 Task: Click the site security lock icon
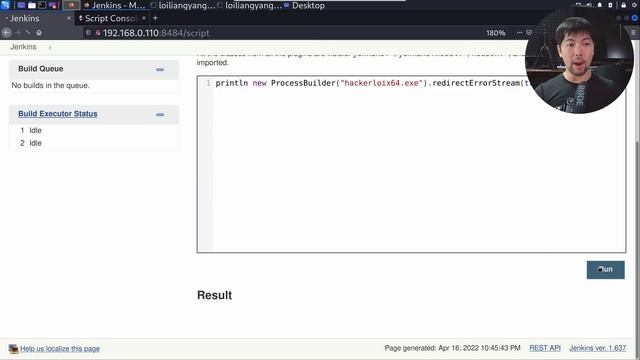click(98, 33)
